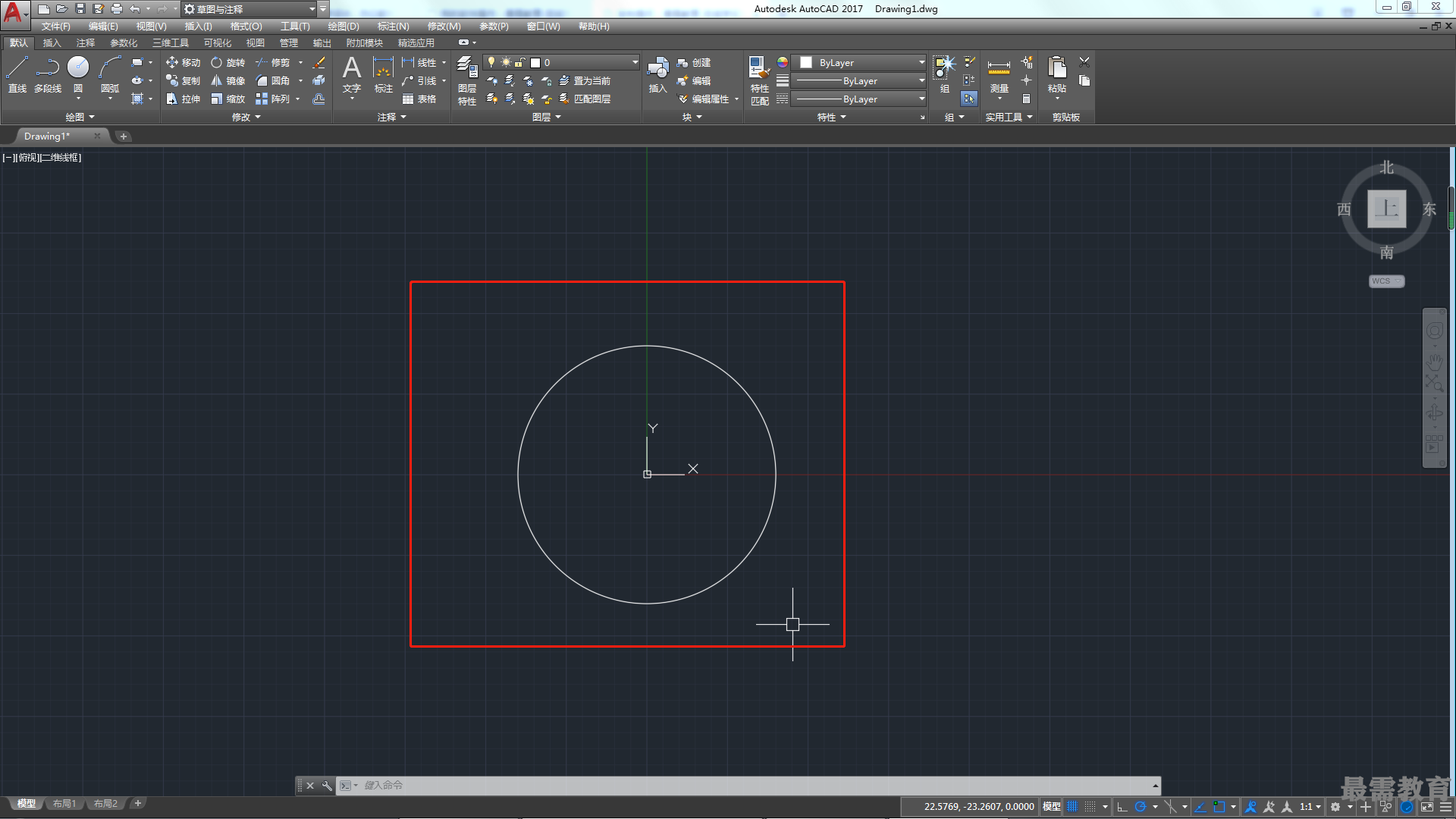Click the 编辑属性 (Edit Attributes) button
The width and height of the screenshot is (1456, 819).
tap(703, 99)
